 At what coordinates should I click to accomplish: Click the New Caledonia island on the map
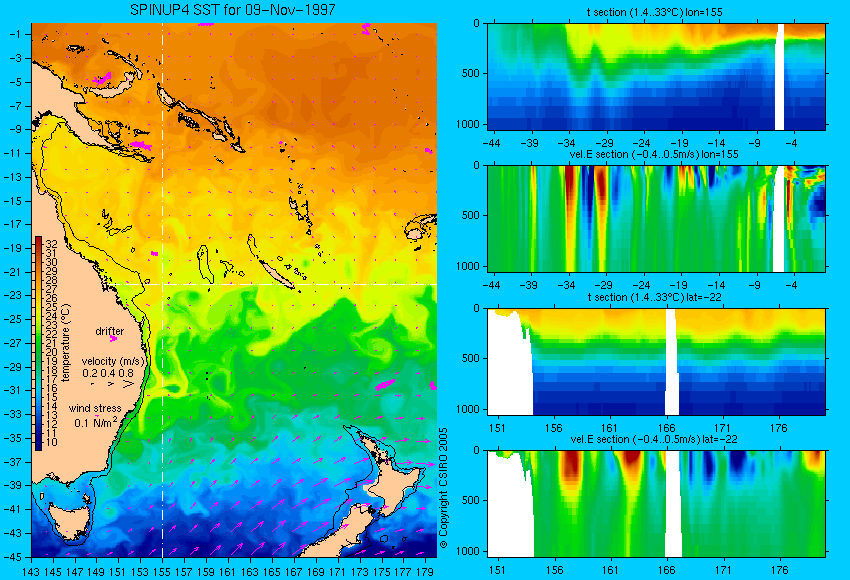click(275, 274)
